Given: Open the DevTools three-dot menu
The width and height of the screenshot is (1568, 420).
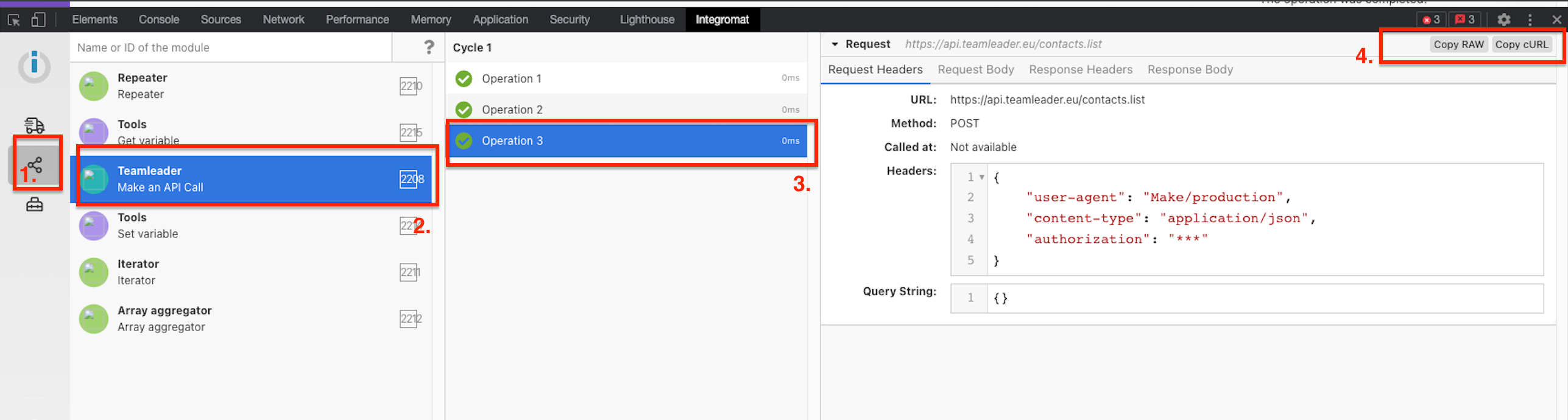Looking at the screenshot, I should [x=1530, y=19].
